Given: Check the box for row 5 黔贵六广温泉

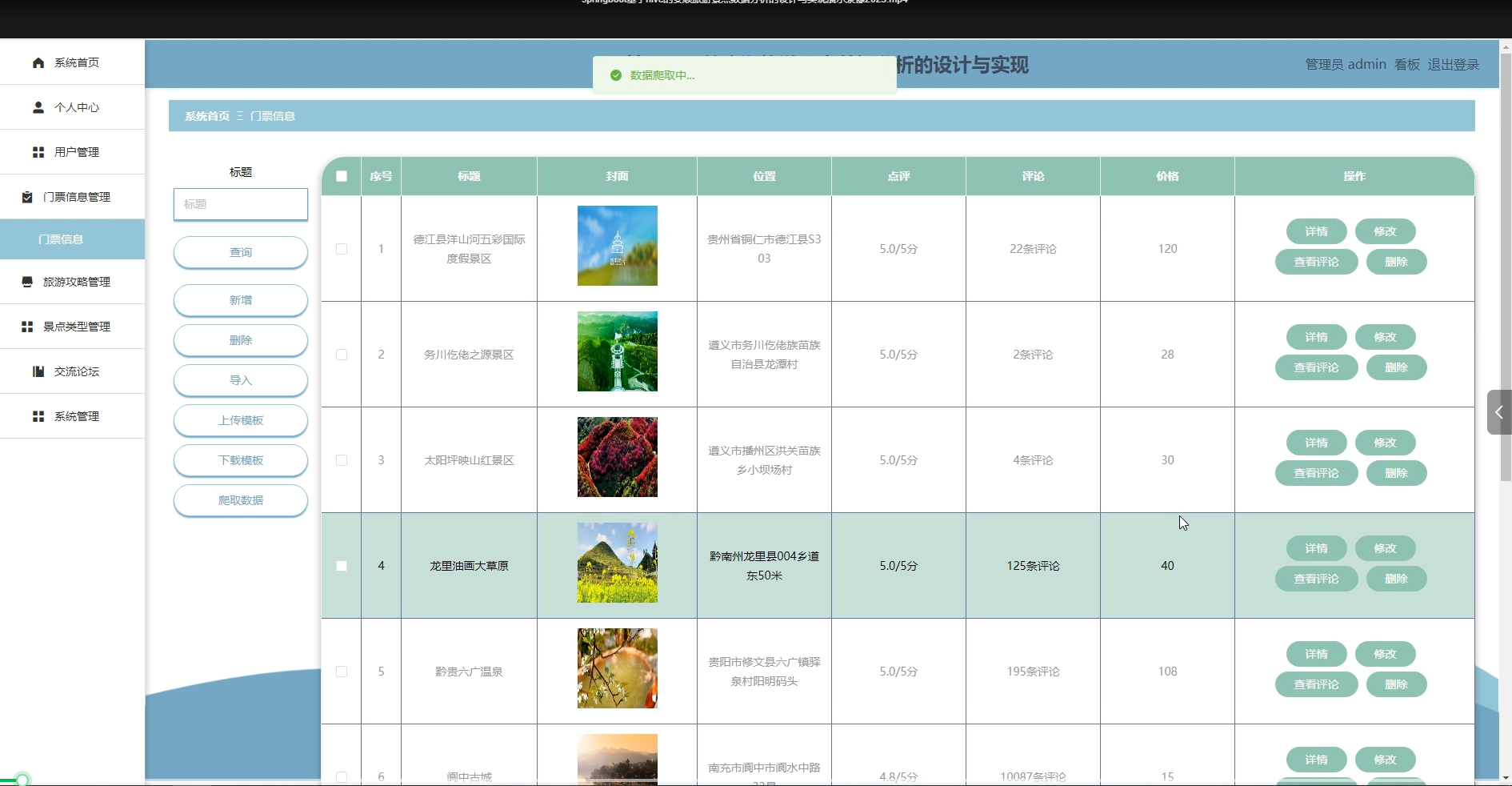Looking at the screenshot, I should click(x=342, y=672).
